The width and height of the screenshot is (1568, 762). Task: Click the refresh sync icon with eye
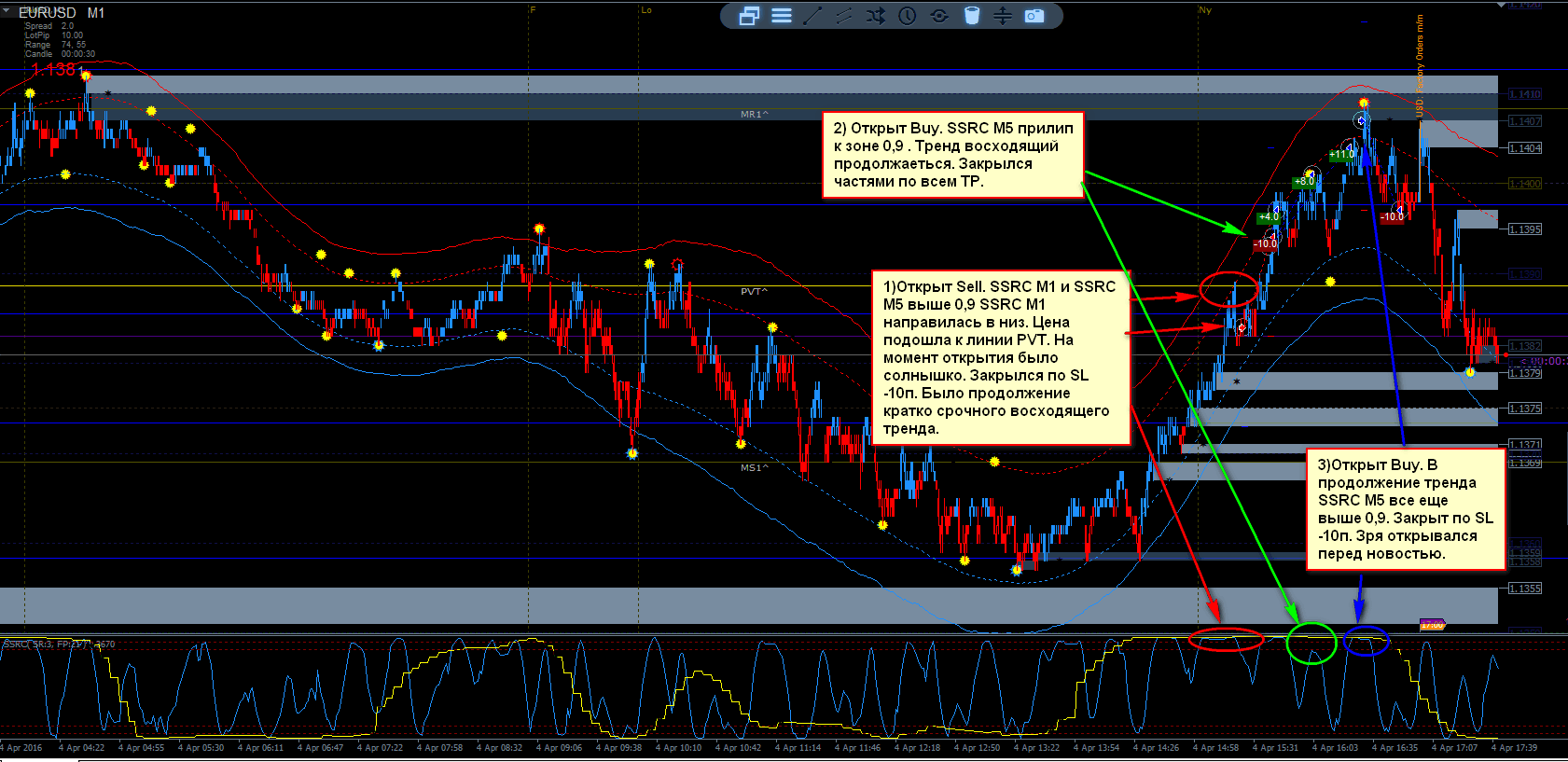point(939,16)
